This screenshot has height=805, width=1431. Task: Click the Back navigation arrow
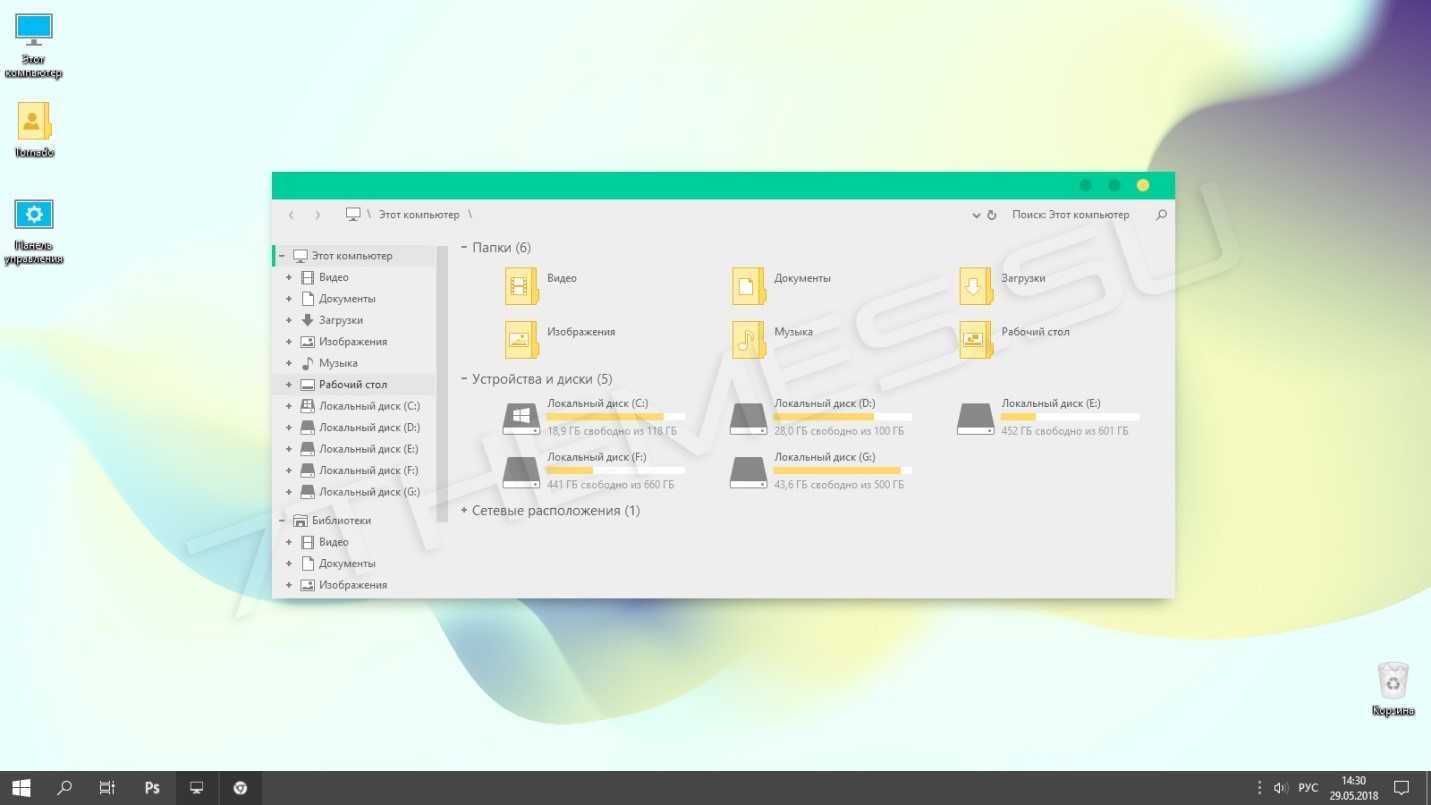coord(291,215)
